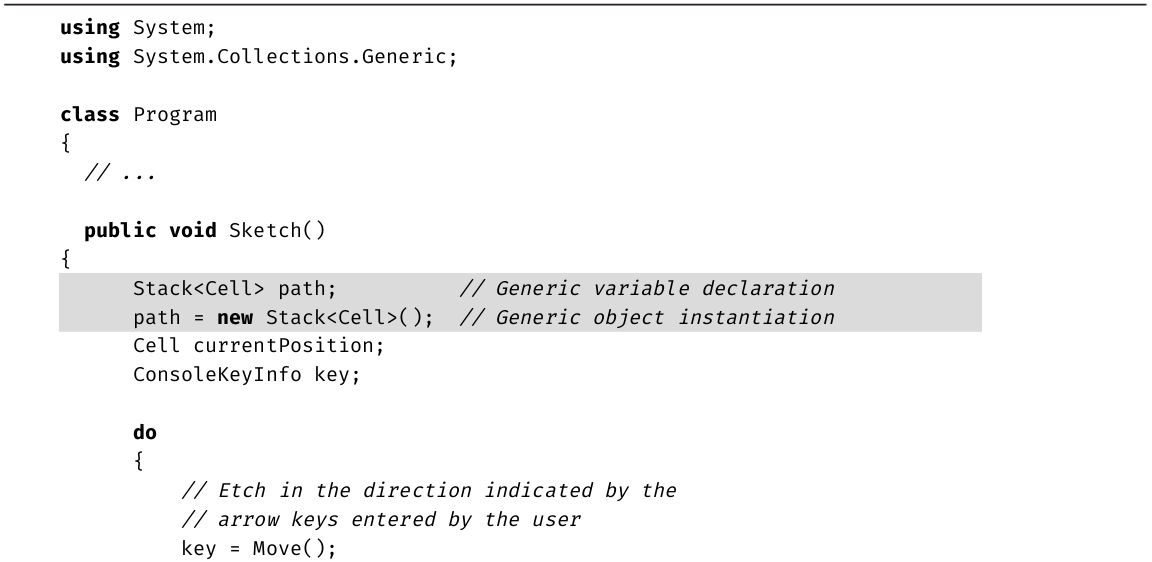
Task: Click the 'arrow keys entered' comment line
Action: (x=381, y=520)
